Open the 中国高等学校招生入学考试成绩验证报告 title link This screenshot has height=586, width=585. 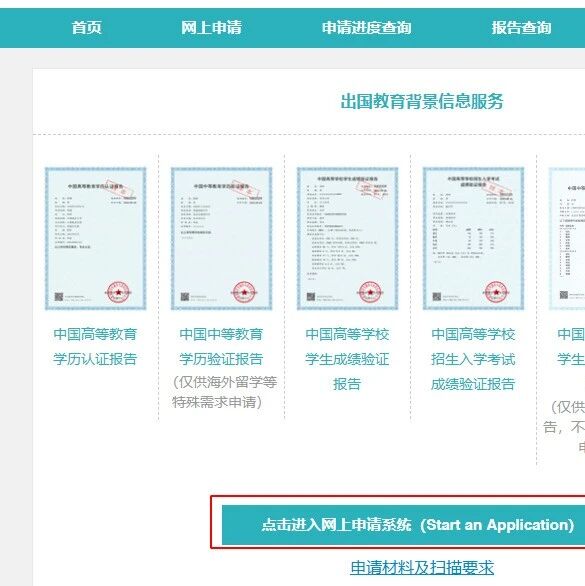[x=473, y=359]
